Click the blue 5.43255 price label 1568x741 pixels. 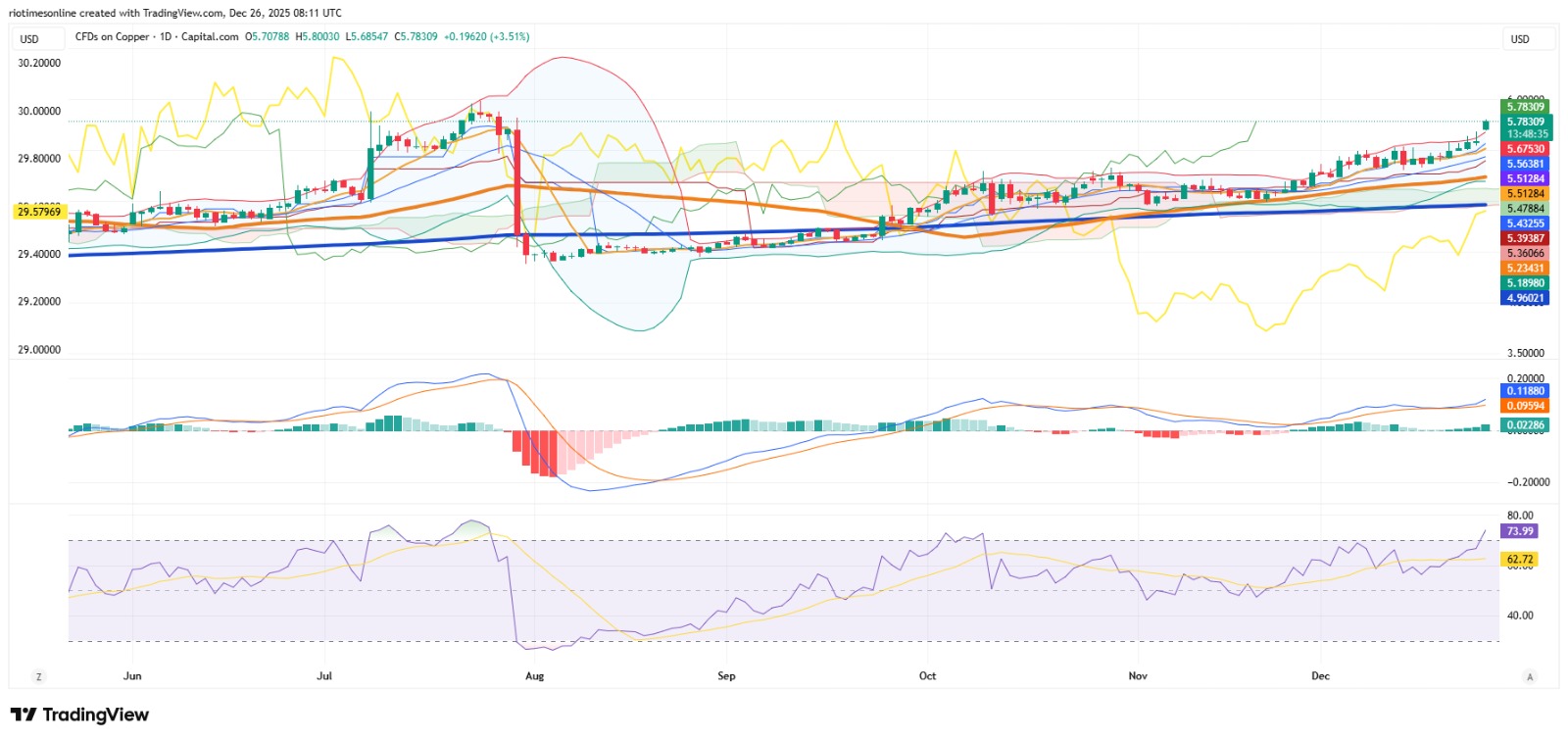(1526, 223)
